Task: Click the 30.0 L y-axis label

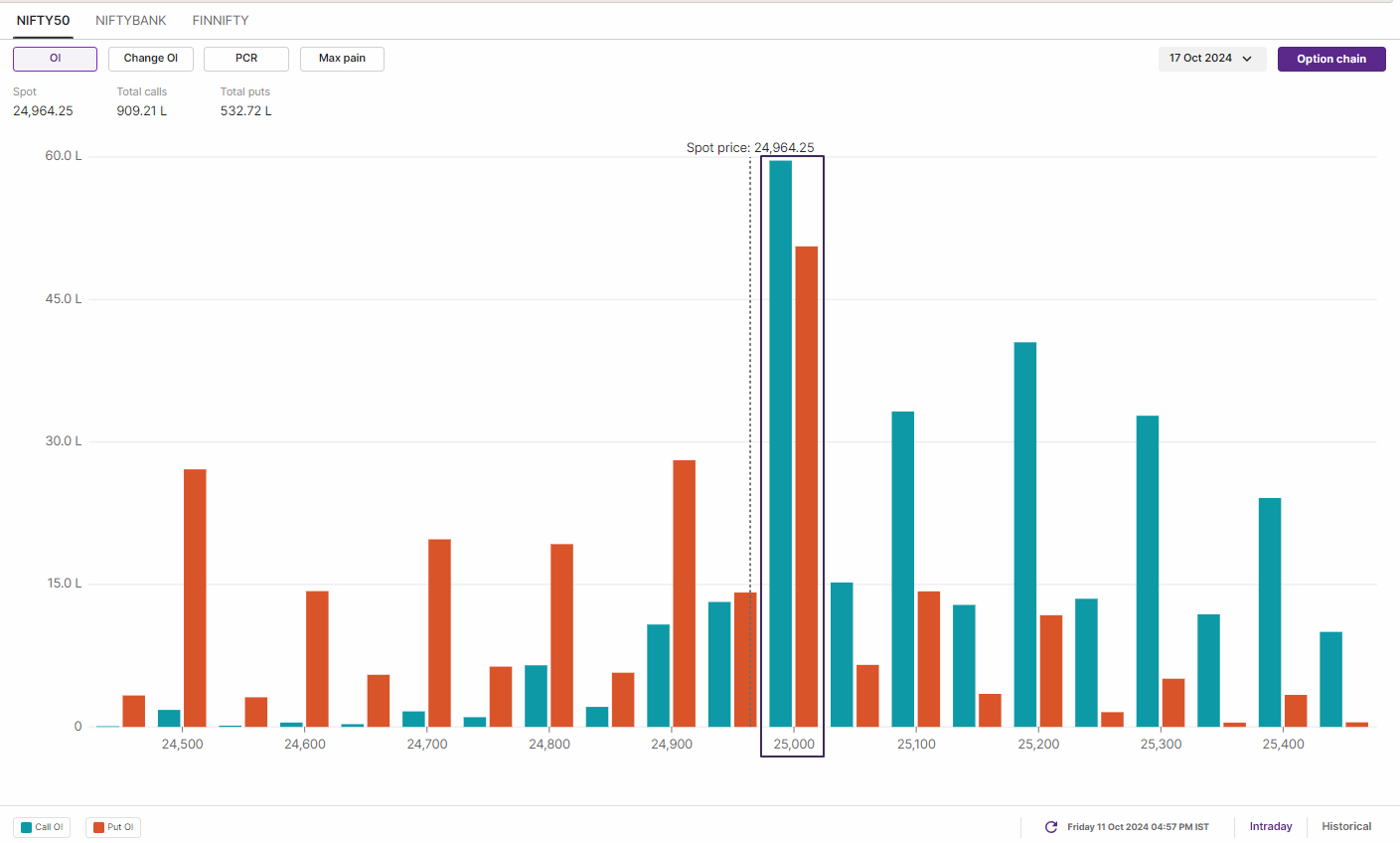Action: coord(64,441)
